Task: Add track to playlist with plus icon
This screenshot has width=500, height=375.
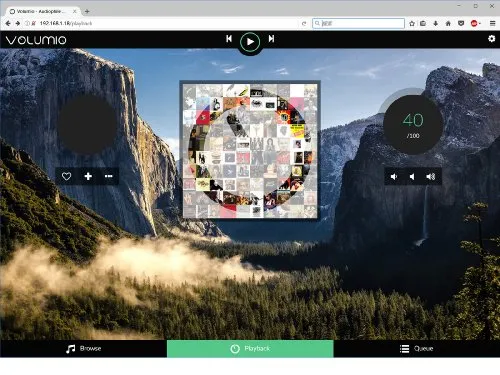Action: (88, 176)
